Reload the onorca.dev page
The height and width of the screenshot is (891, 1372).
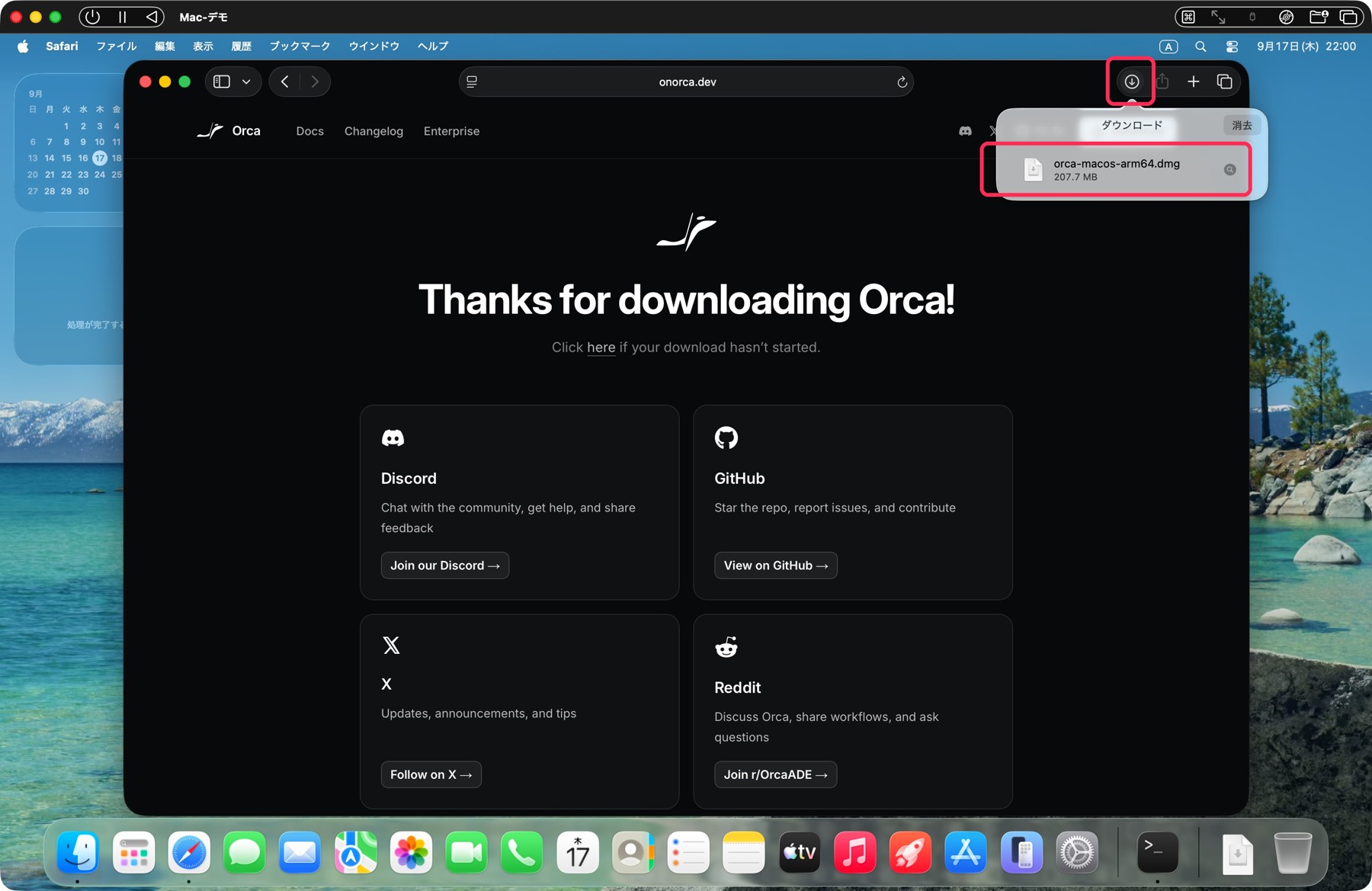(x=902, y=82)
